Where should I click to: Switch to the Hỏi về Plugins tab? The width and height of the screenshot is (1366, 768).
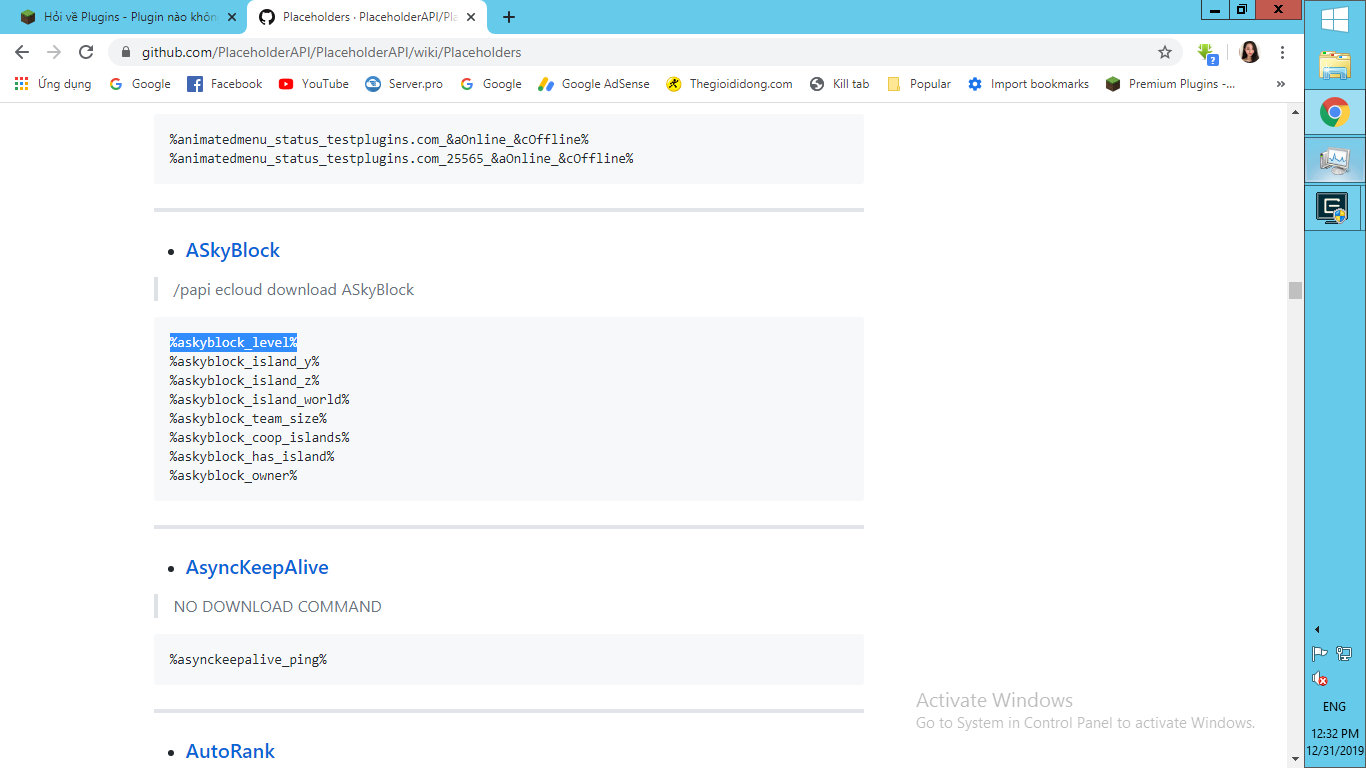(x=130, y=17)
